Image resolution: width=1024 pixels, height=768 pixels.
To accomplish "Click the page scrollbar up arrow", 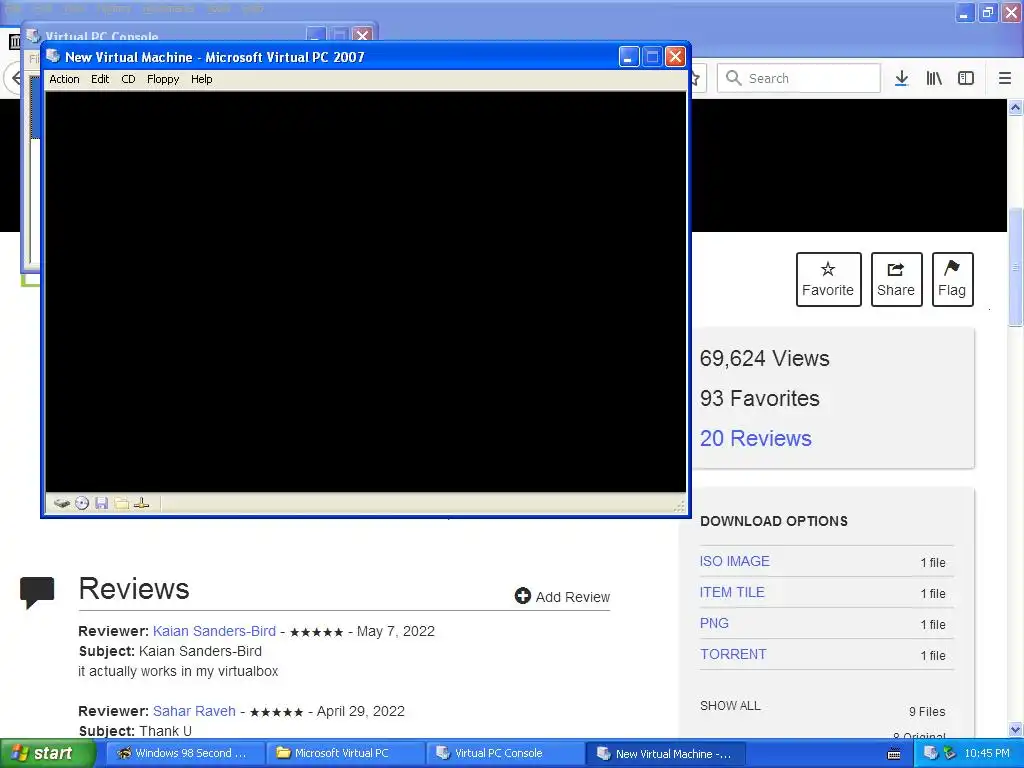I will (1016, 107).
